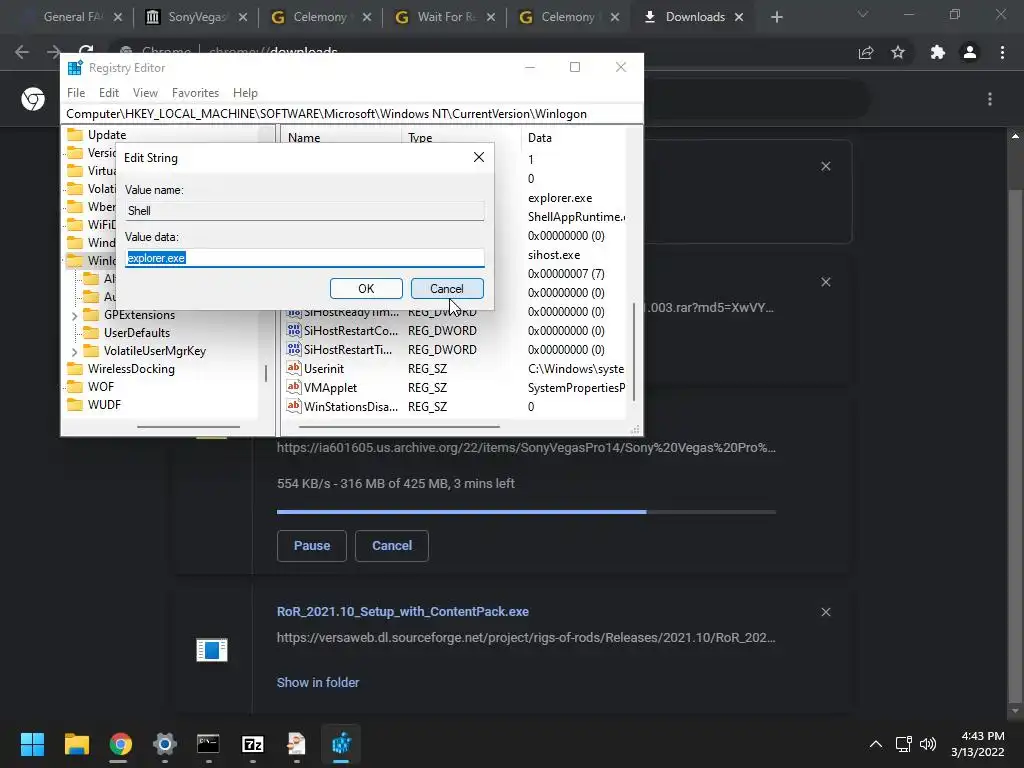Image resolution: width=1024 pixels, height=768 pixels.
Task: Bookmark this page with the star
Action: [898, 52]
